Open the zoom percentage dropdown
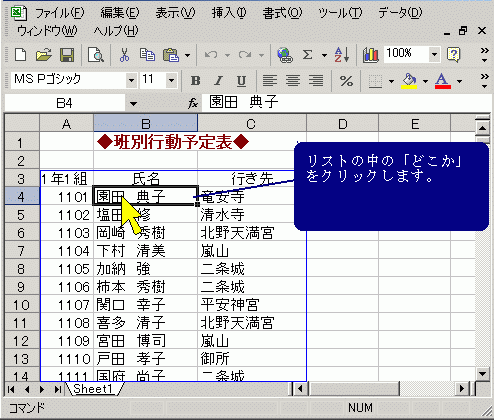The height and width of the screenshot is (420, 494). [434, 54]
